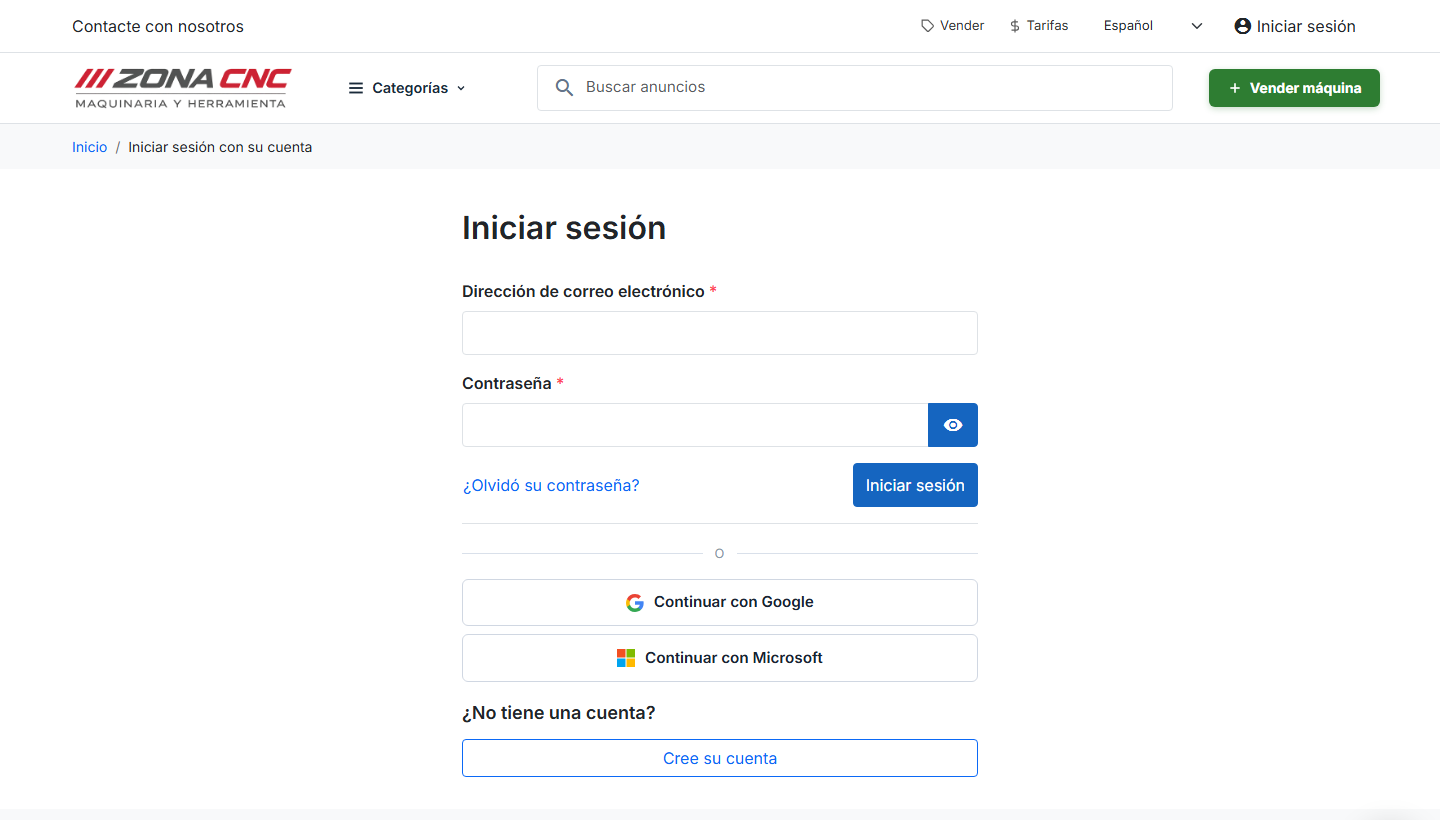Open the Categorías dropdown arrow

pos(461,88)
